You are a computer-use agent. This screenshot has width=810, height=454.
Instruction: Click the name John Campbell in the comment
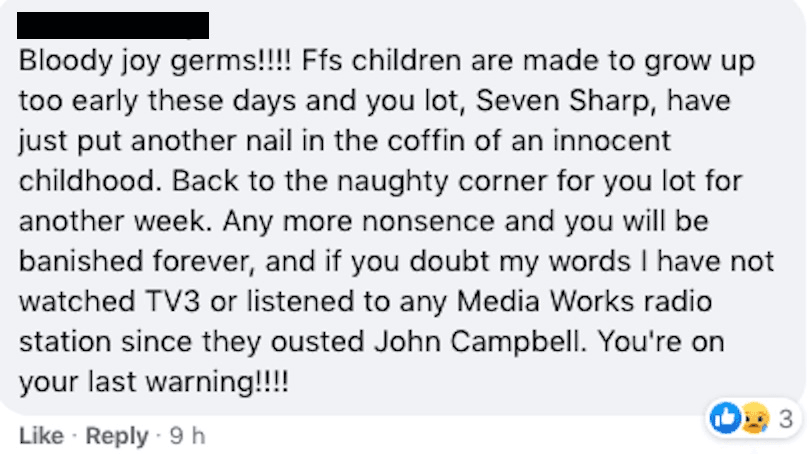coord(478,342)
